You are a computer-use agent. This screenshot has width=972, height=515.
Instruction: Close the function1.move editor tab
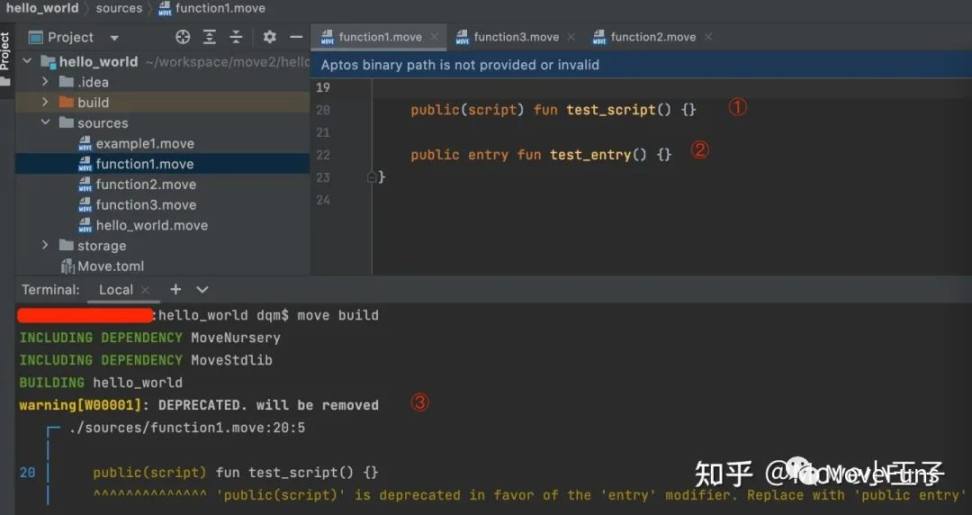click(x=435, y=37)
